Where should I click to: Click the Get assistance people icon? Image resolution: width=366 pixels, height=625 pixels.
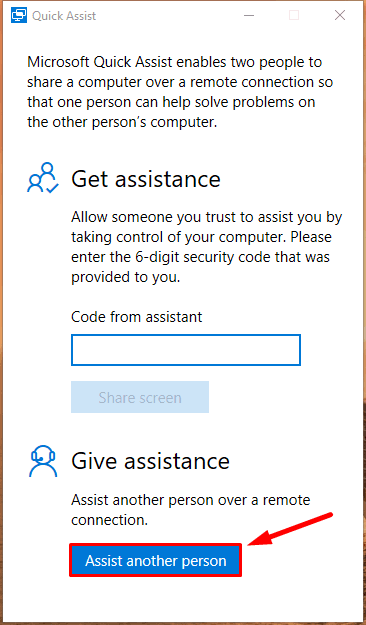click(43, 178)
